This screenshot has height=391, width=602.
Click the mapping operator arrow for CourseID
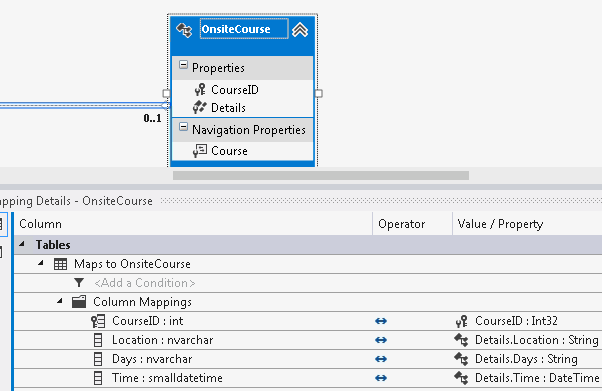point(381,321)
